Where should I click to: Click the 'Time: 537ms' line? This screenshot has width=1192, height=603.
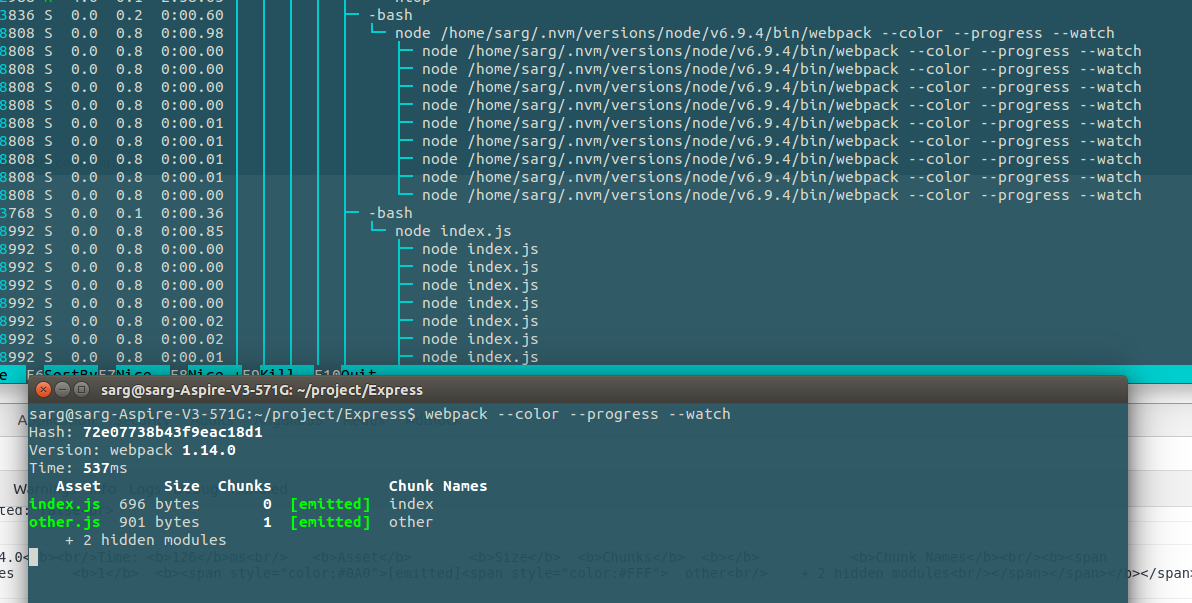tap(78, 468)
